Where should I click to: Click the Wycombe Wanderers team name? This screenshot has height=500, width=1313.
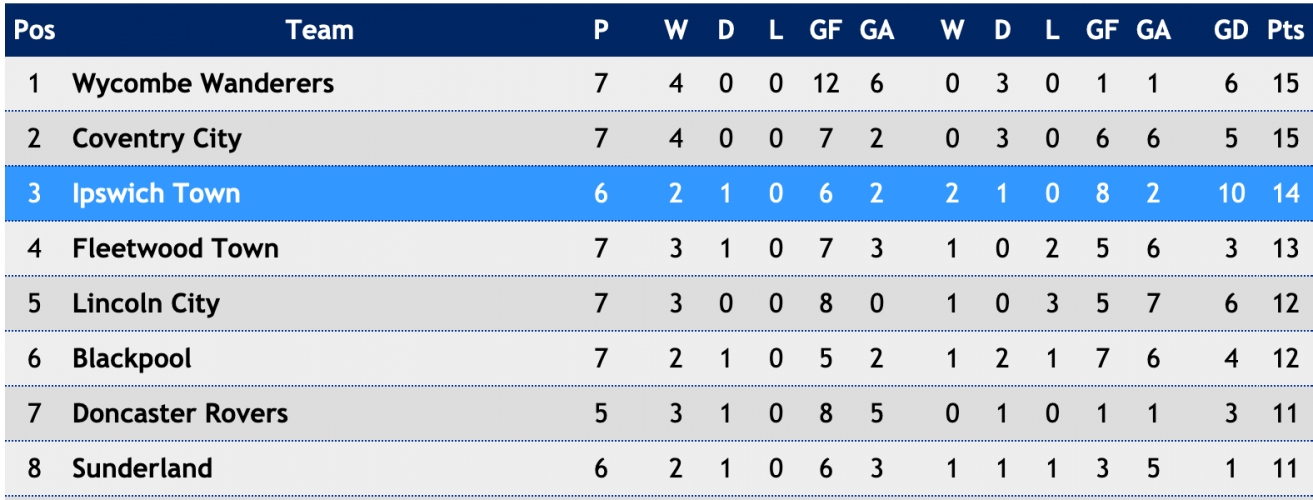click(x=203, y=83)
